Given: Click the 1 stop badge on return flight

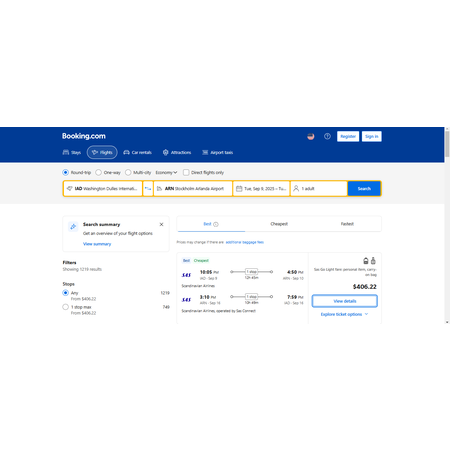Looking at the screenshot, I should pyautogui.click(x=251, y=297).
